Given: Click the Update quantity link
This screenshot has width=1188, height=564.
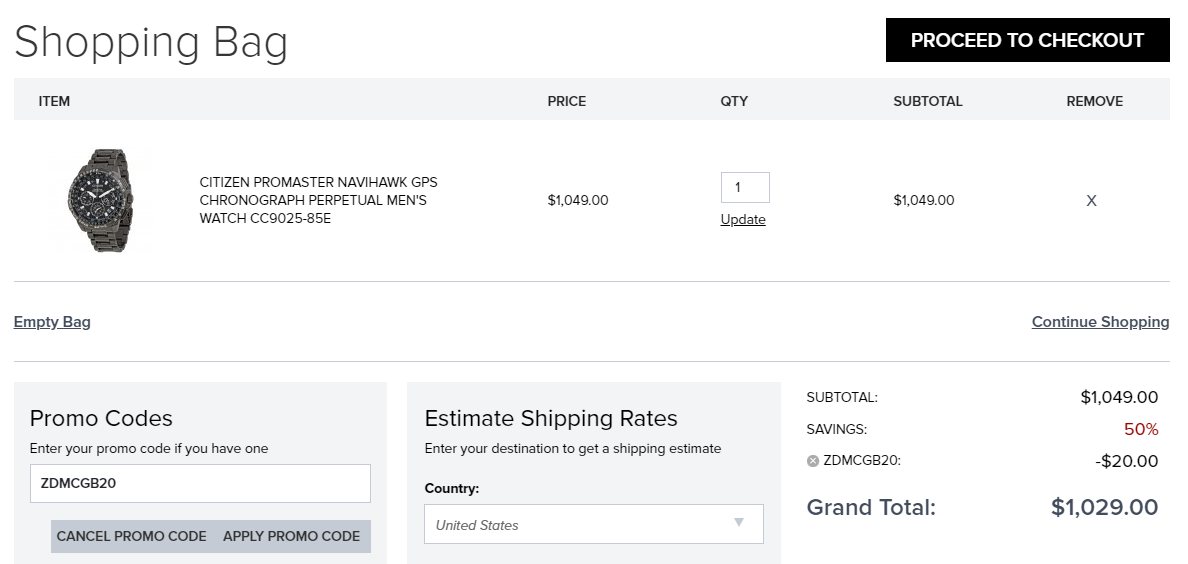Looking at the screenshot, I should click(x=742, y=220).
